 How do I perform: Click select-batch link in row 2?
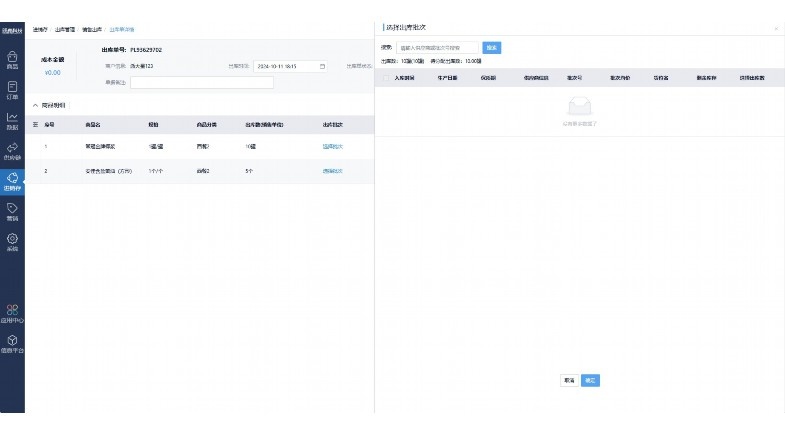point(332,171)
